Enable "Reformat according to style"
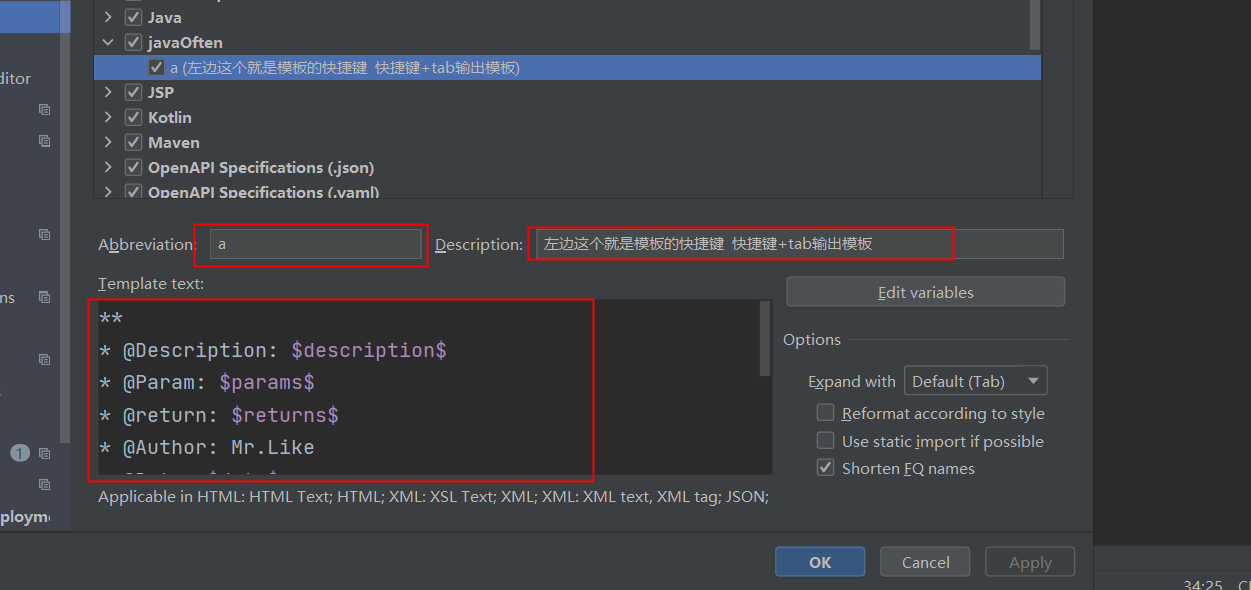The width and height of the screenshot is (1251, 590). click(825, 412)
